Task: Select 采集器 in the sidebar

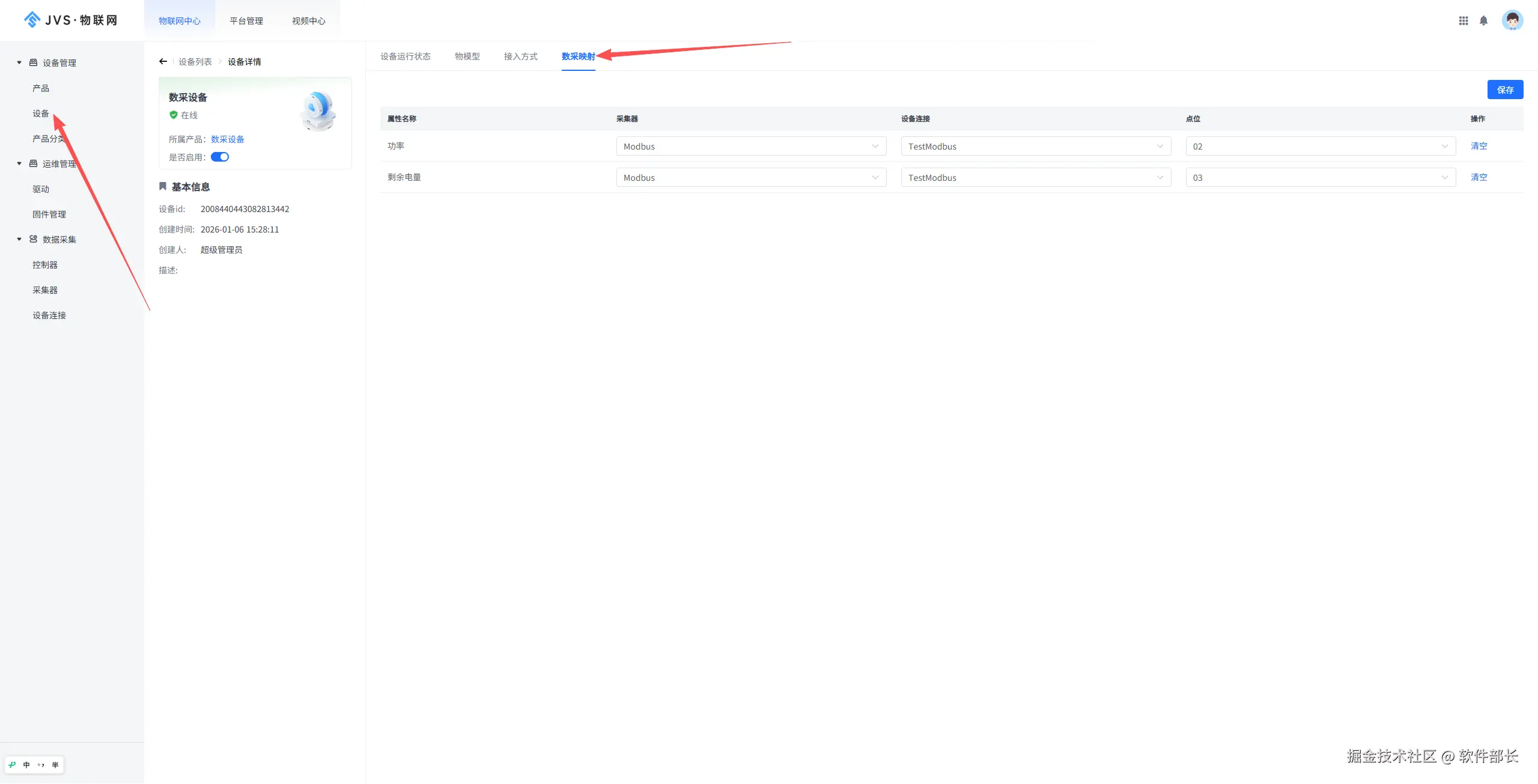Action: point(45,290)
